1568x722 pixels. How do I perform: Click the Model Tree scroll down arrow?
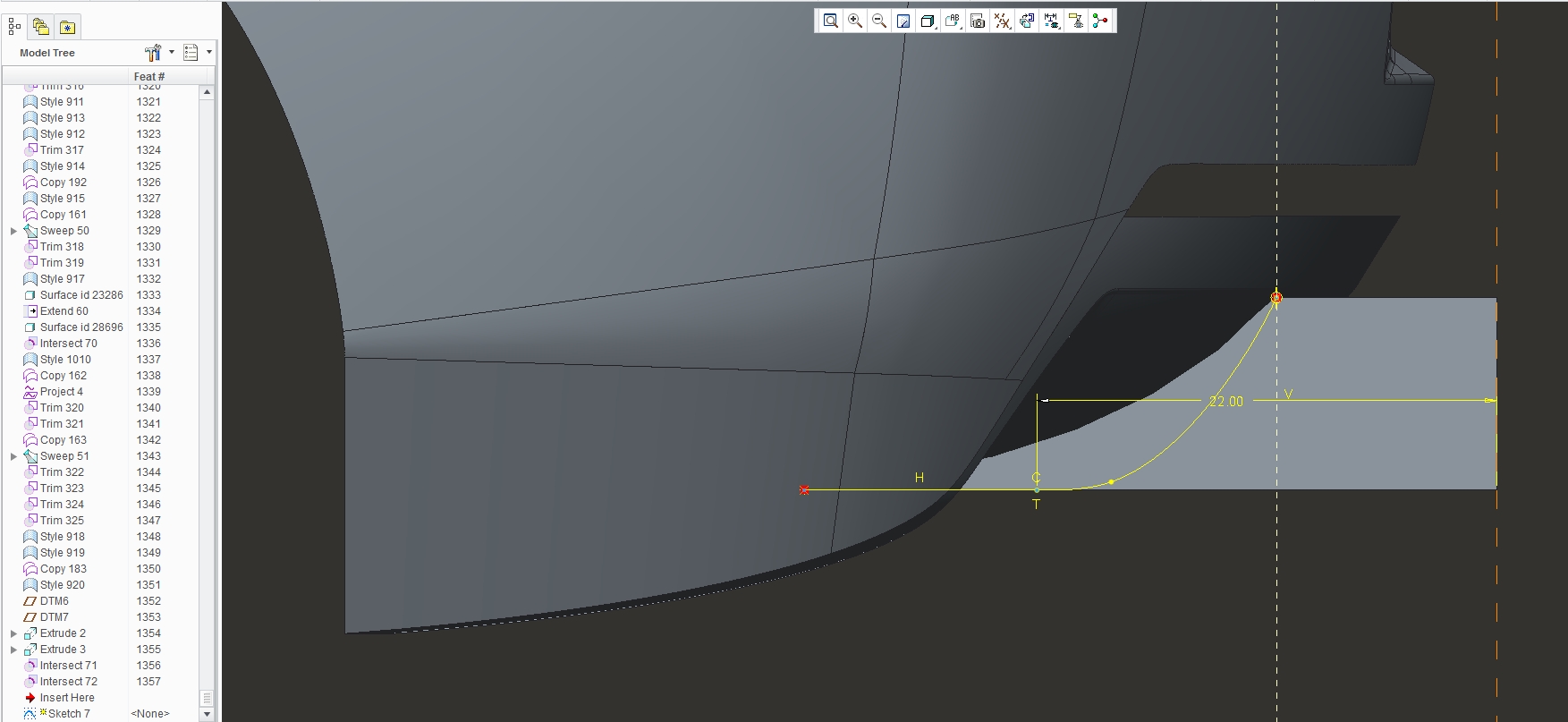207,714
